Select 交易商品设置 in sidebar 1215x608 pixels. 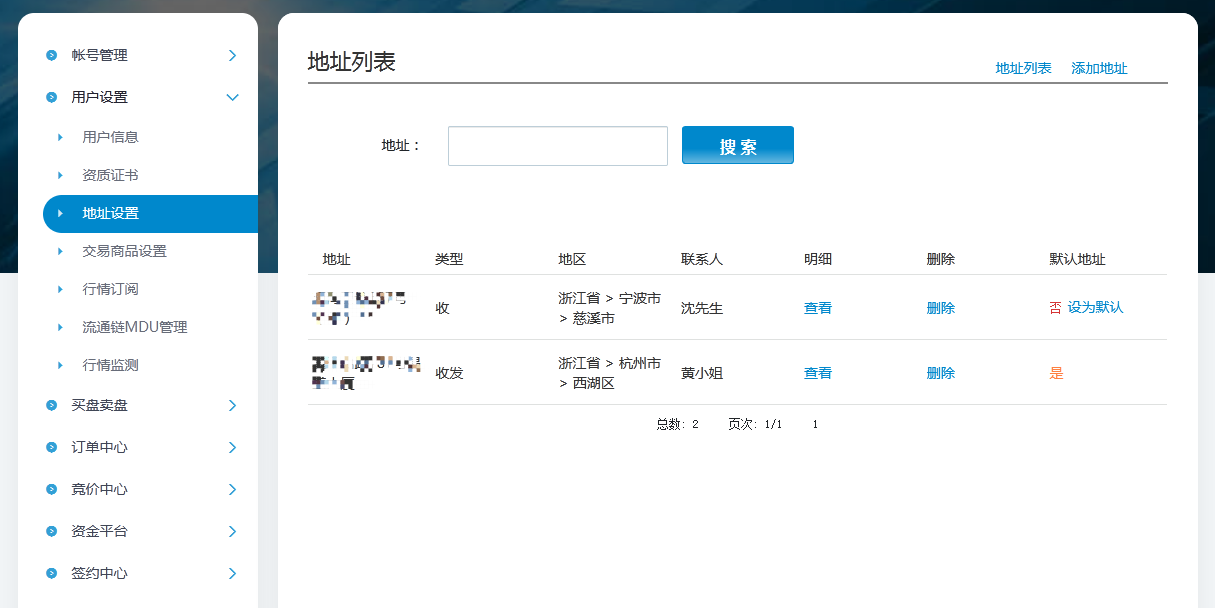click(124, 251)
